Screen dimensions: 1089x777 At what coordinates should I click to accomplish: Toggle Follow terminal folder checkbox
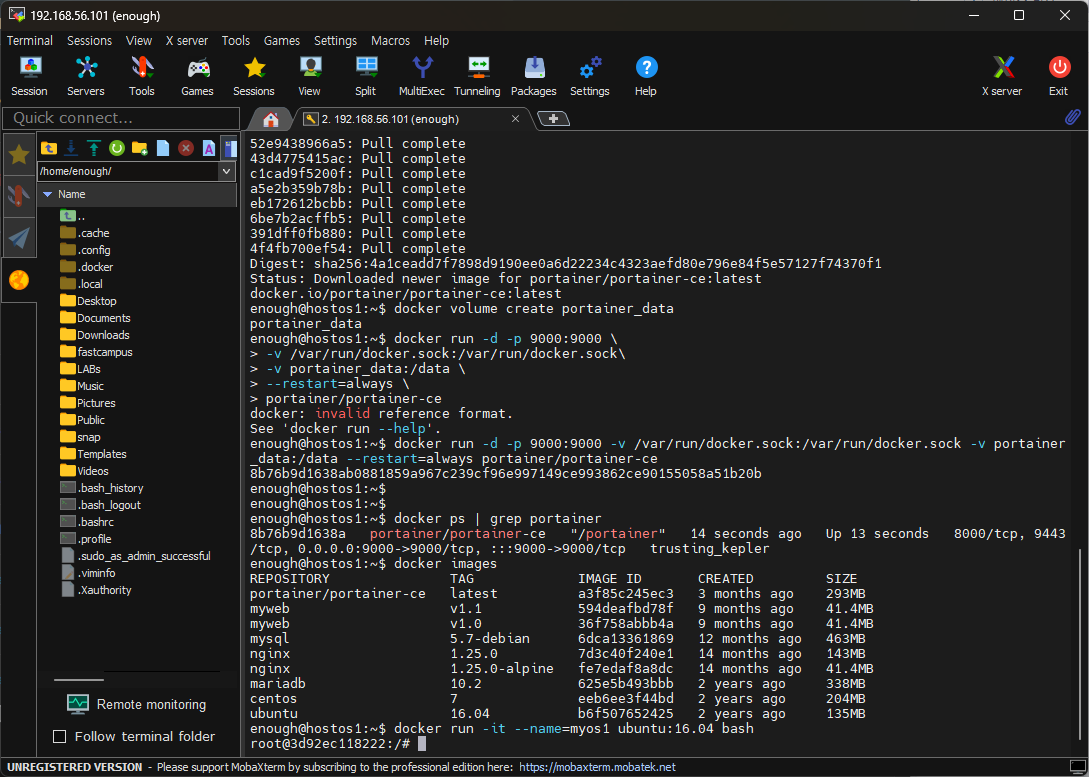tap(60, 736)
